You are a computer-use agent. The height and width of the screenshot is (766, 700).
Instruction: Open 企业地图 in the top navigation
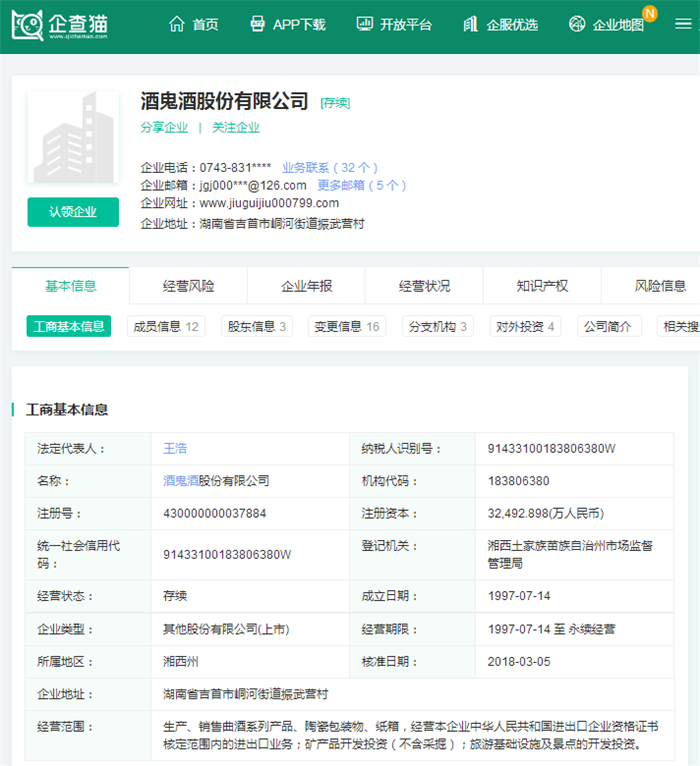[618, 24]
